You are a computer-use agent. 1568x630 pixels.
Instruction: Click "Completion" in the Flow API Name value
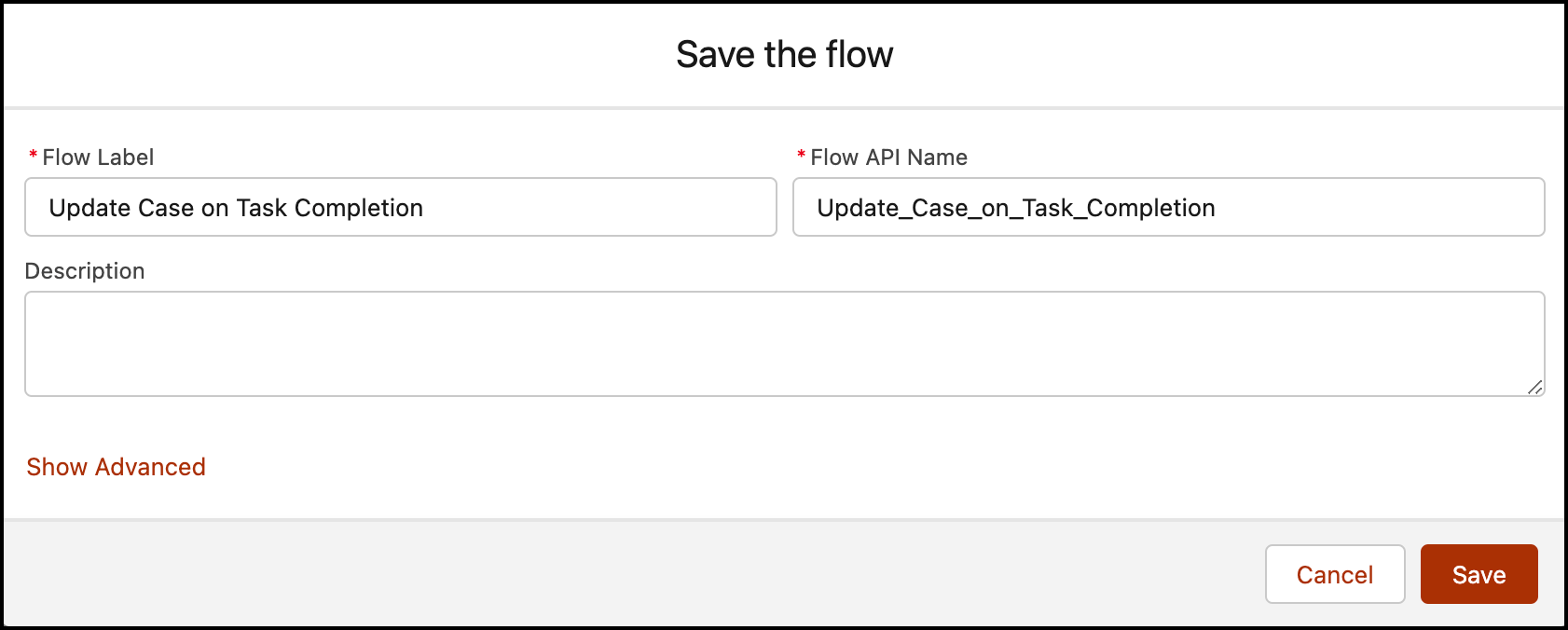point(1150,208)
